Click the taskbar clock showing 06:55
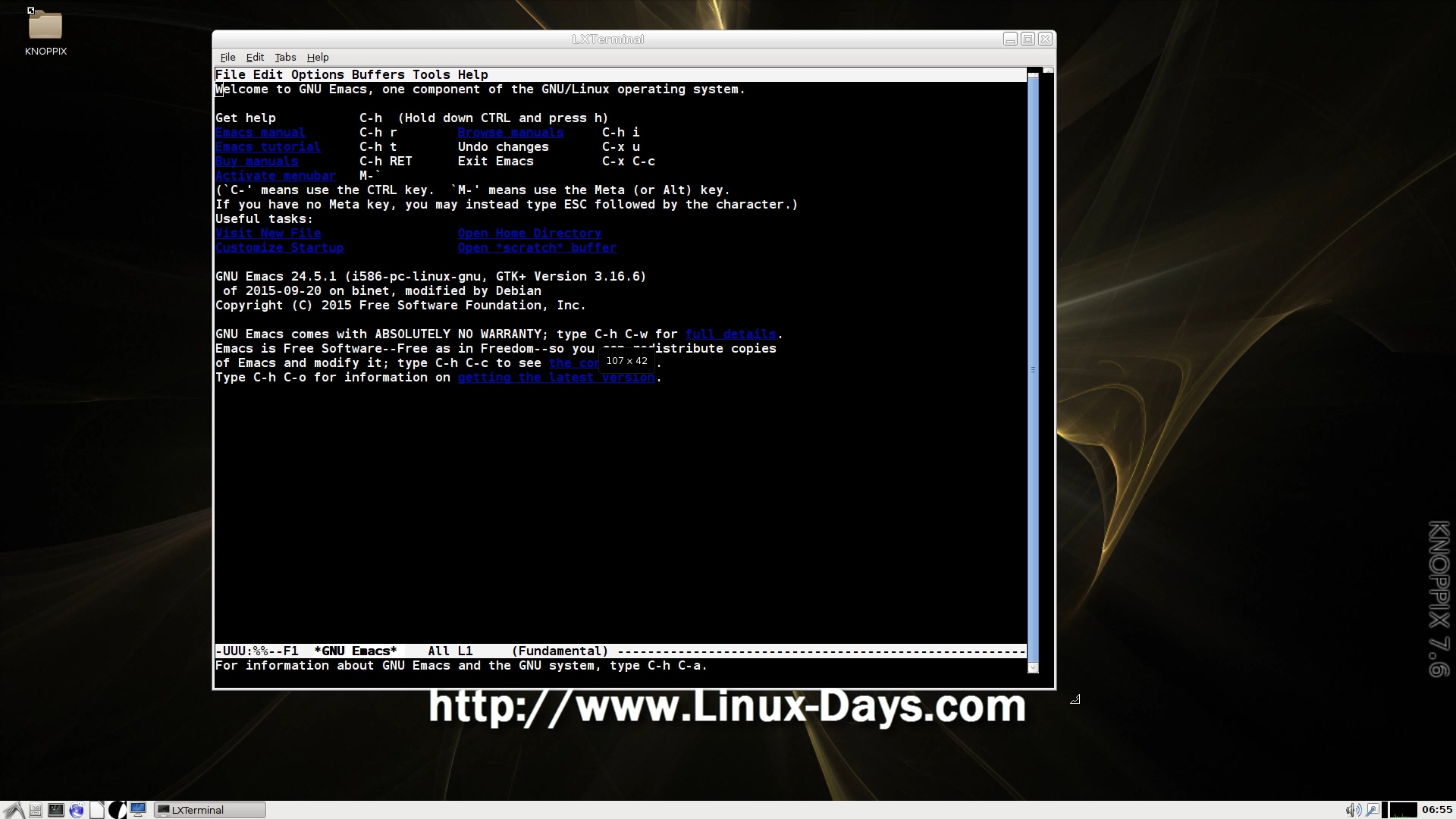Image resolution: width=1456 pixels, height=819 pixels. point(1437,810)
